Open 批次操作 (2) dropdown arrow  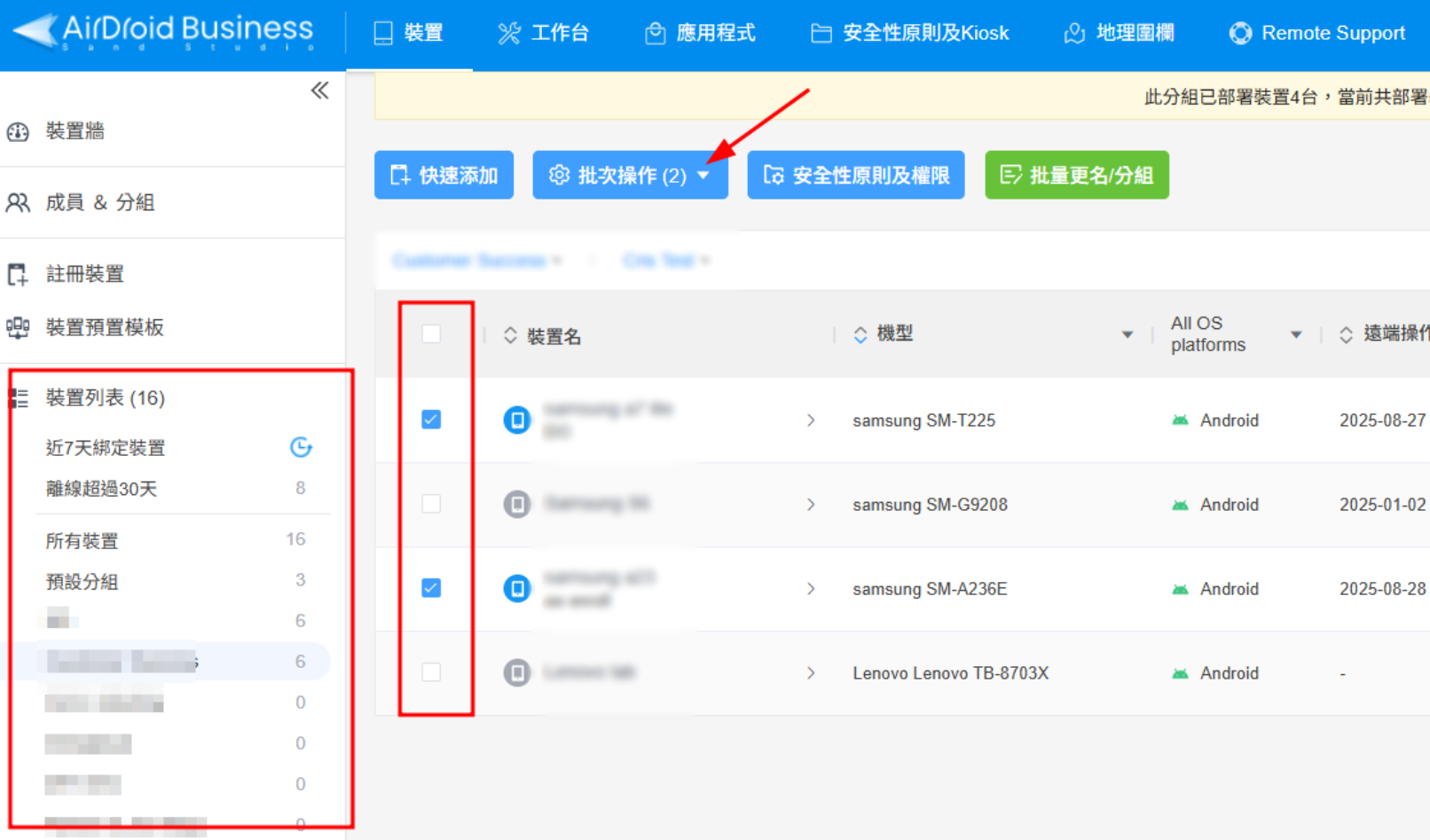coord(703,176)
